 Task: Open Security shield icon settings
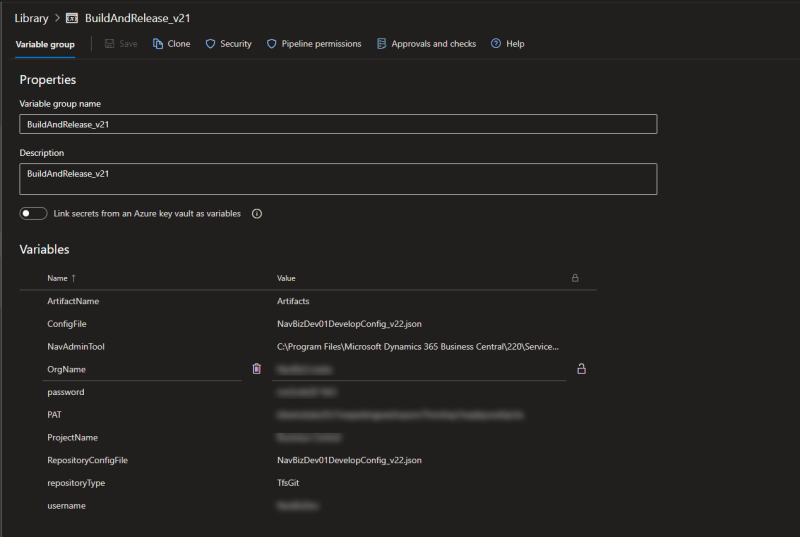pos(210,44)
